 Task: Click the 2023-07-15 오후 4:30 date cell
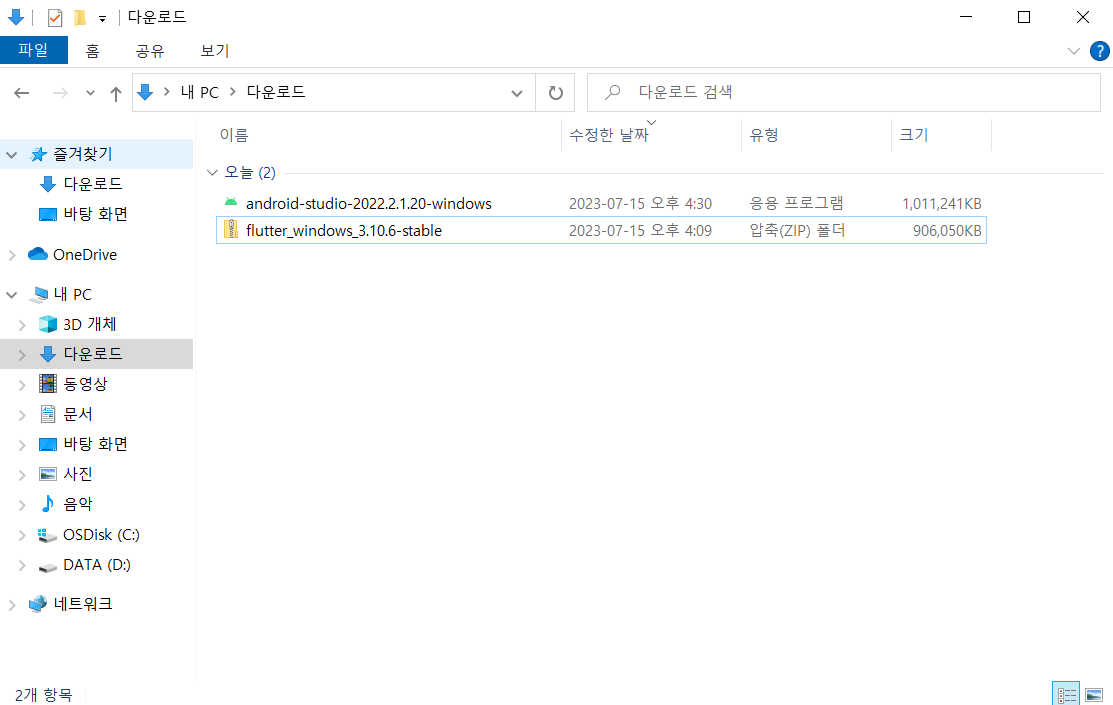coord(640,204)
